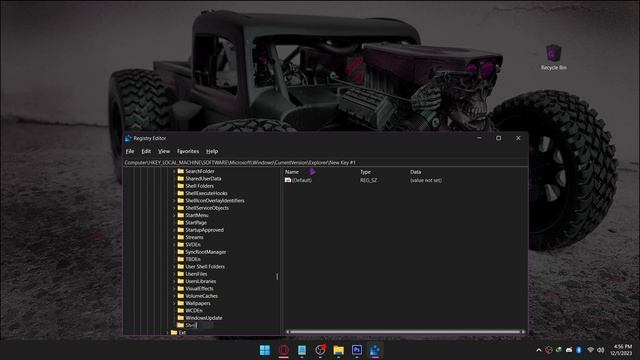Select the ShellServiceObjects key
Image resolution: width=640 pixels, height=360 pixels.
click(207, 208)
